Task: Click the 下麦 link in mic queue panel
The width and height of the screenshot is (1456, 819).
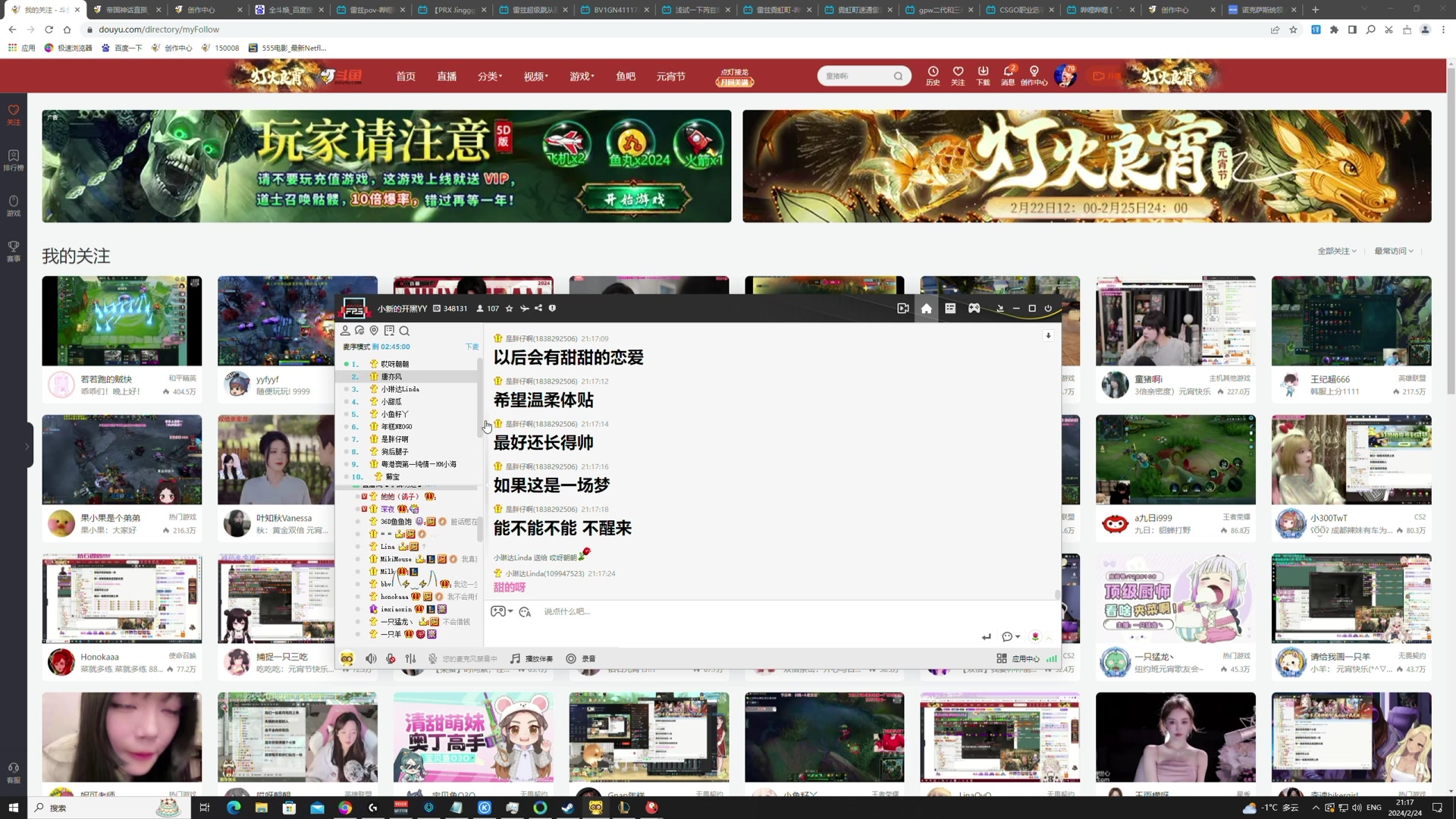Action: 472,346
